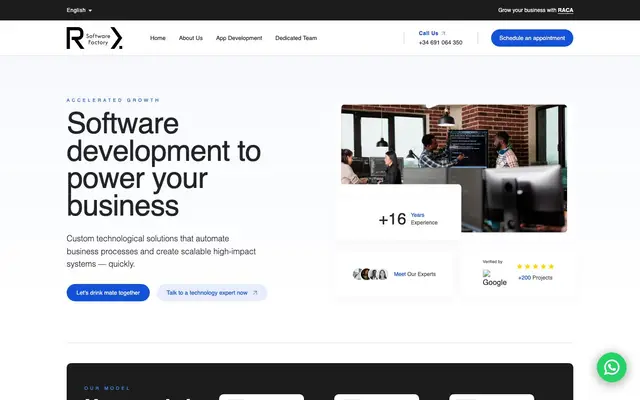This screenshot has width=640, height=400.
Task: Click Grow your business with text
Action: click(527, 10)
